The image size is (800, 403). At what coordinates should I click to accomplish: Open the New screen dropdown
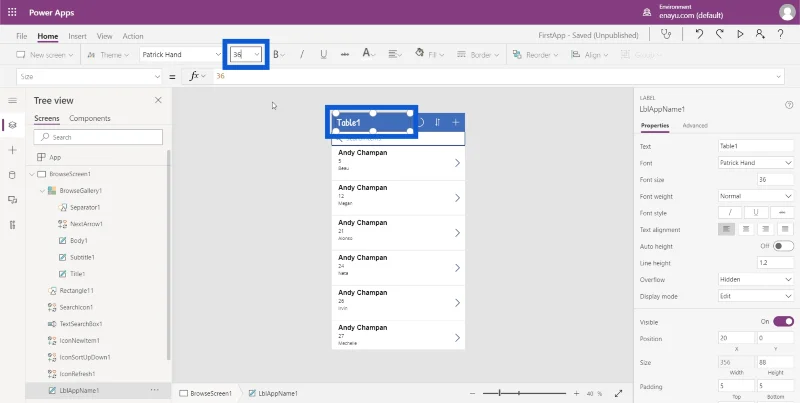click(x=44, y=55)
